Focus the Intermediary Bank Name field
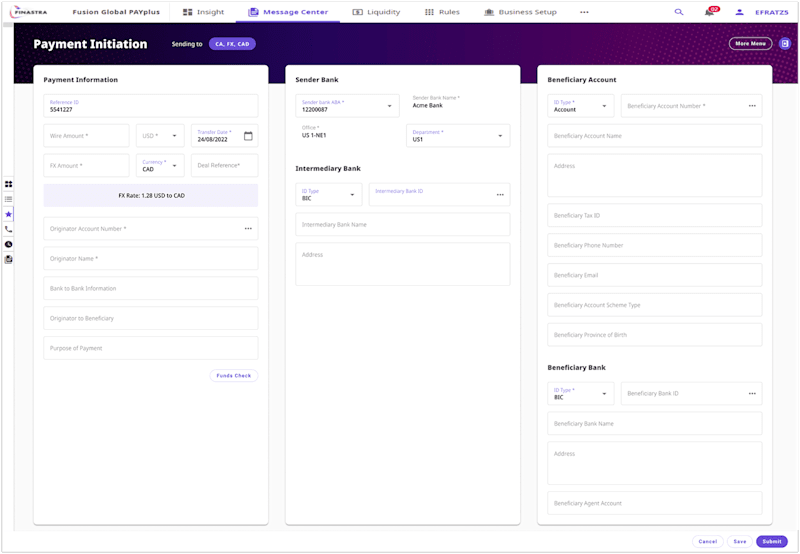 (403, 224)
